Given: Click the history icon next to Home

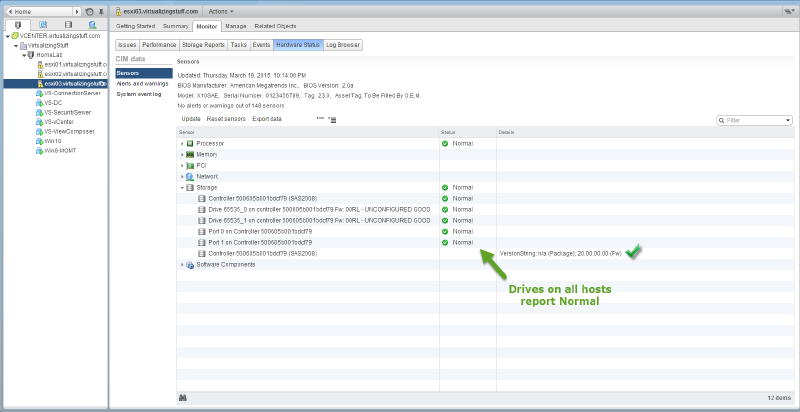Looking at the screenshot, I should (x=90, y=11).
